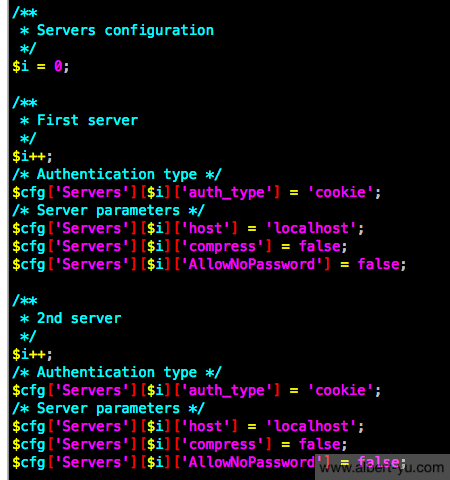Click the www.albert-yu.com watermark
This screenshot has width=450, height=480.
[382, 468]
